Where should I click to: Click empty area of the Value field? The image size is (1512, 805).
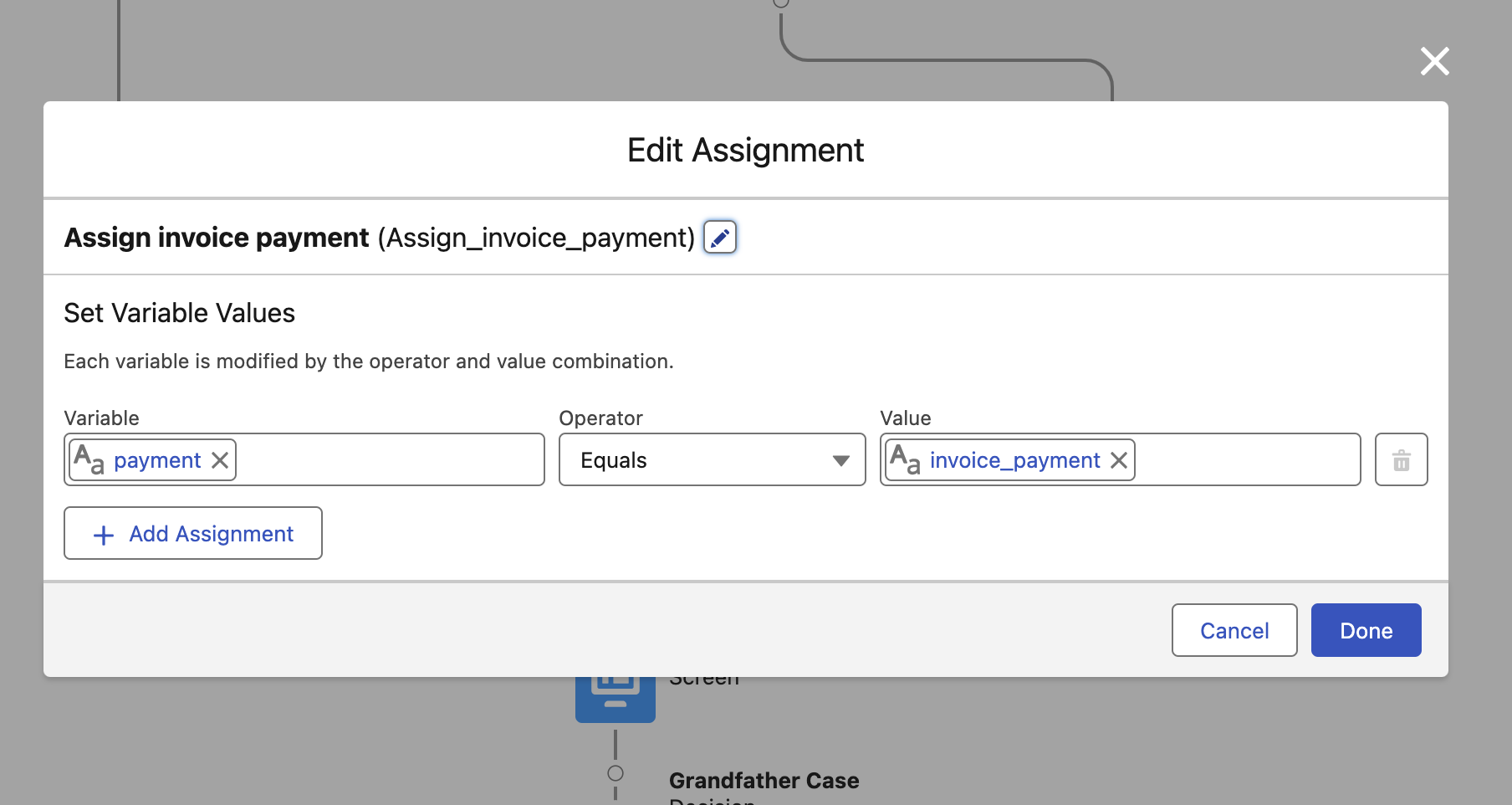(1246, 460)
